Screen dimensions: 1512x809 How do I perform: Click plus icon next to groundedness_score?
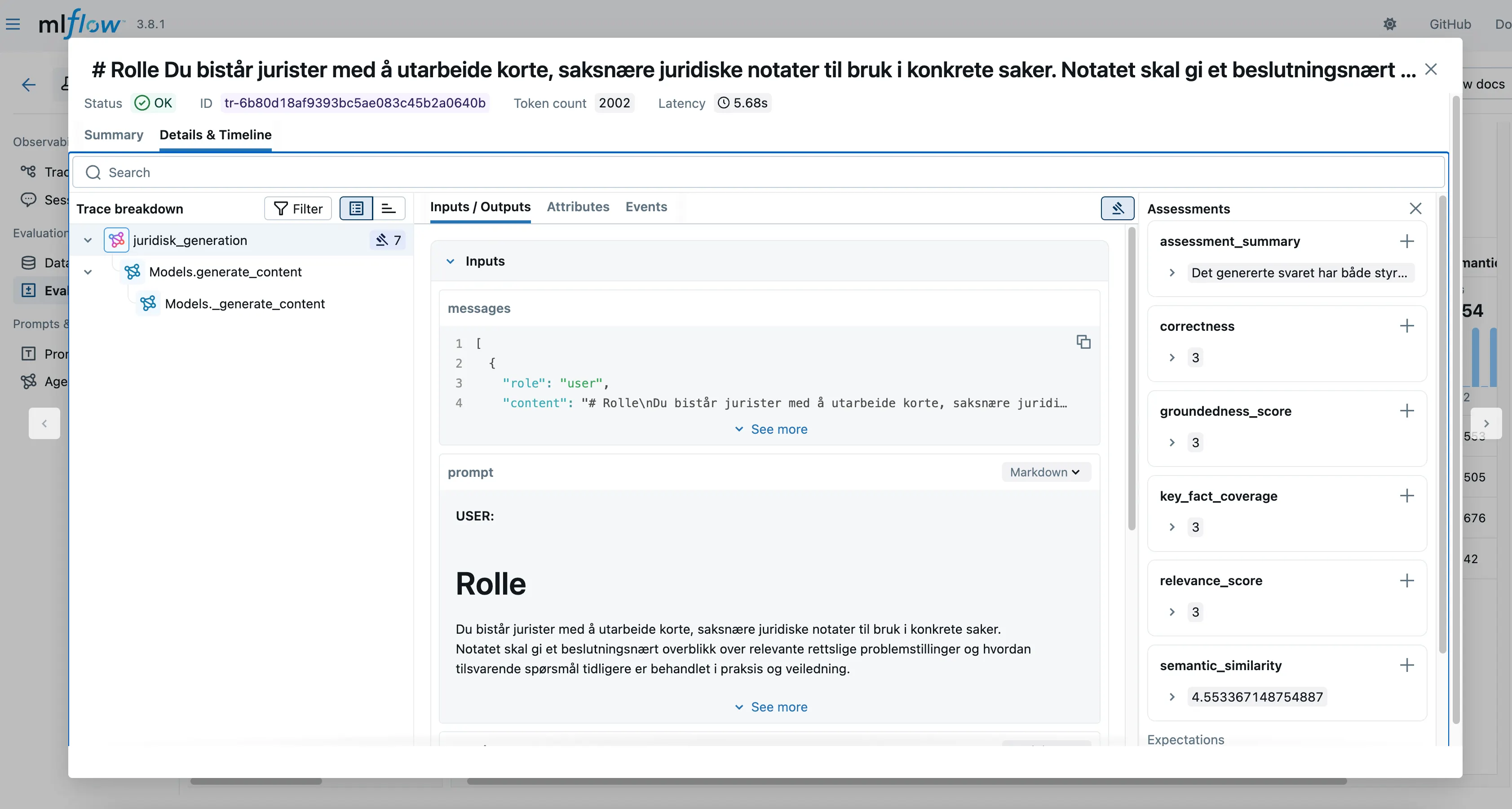[x=1406, y=411]
